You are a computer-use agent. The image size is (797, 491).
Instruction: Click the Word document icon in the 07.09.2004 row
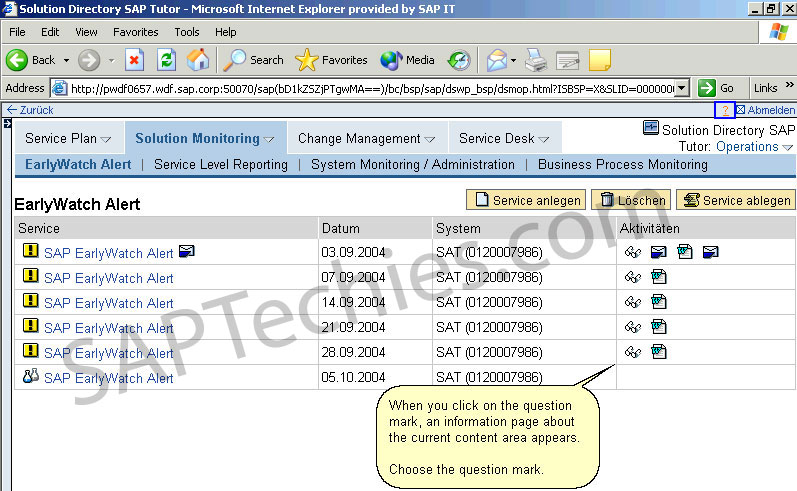(659, 277)
